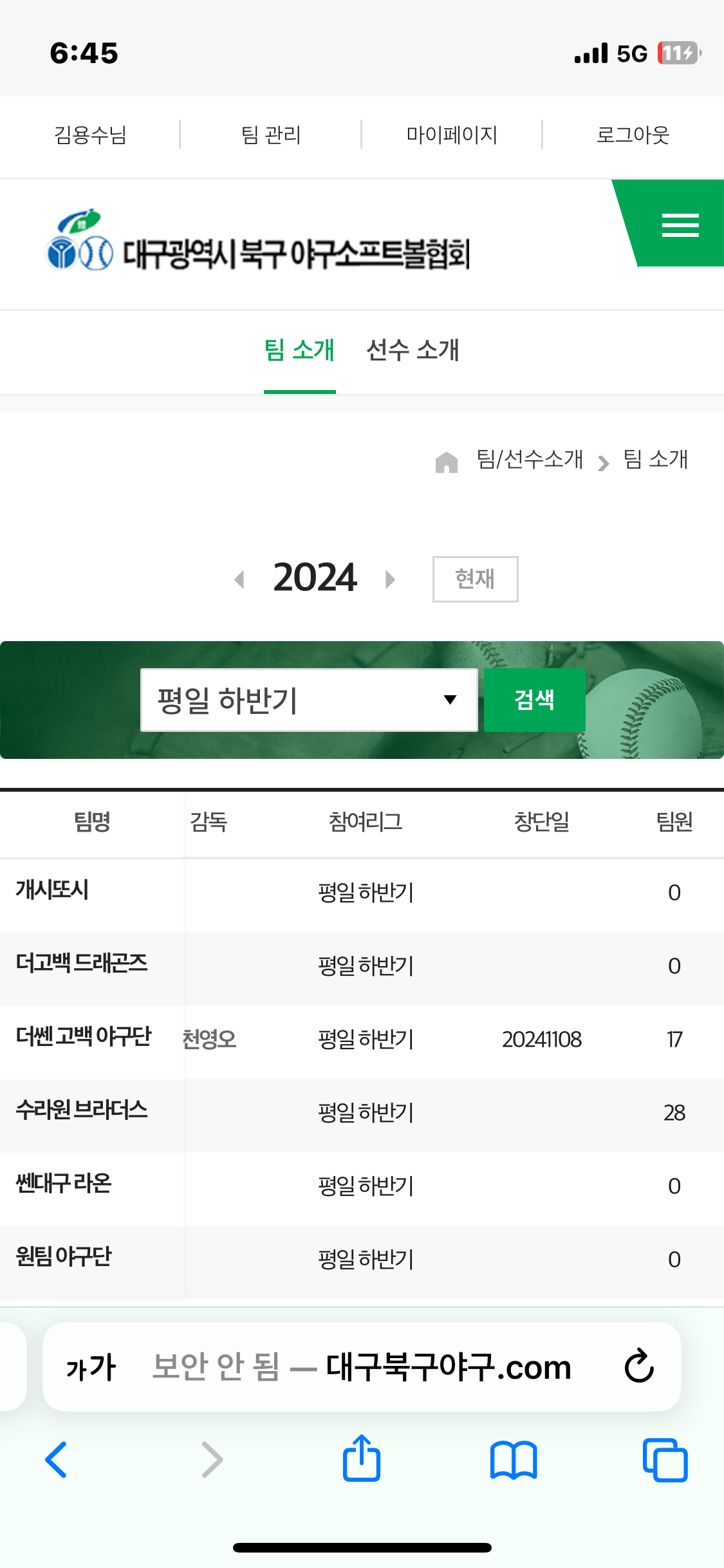Click 로그아웃 in the top menu
The height and width of the screenshot is (1568, 724).
point(633,135)
